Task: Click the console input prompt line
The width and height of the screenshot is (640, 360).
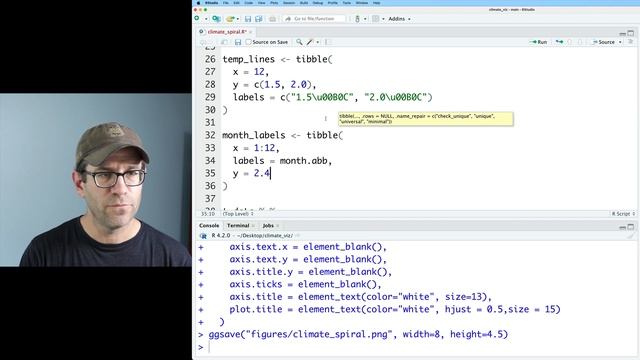Action: [x=416, y=347]
